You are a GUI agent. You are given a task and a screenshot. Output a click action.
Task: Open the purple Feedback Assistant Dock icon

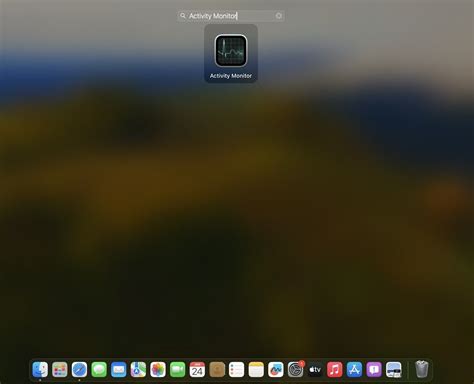tap(374, 369)
